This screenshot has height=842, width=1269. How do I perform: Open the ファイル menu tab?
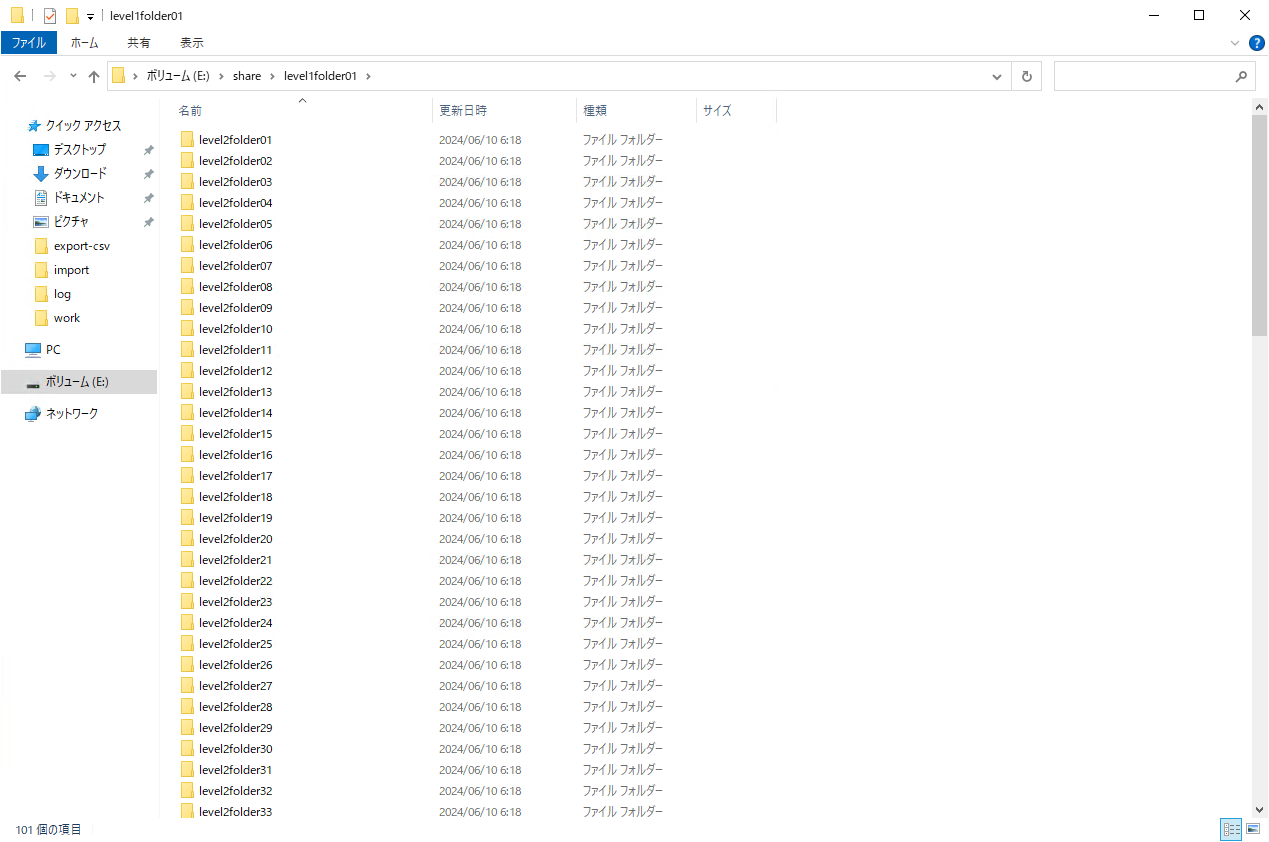tap(28, 43)
